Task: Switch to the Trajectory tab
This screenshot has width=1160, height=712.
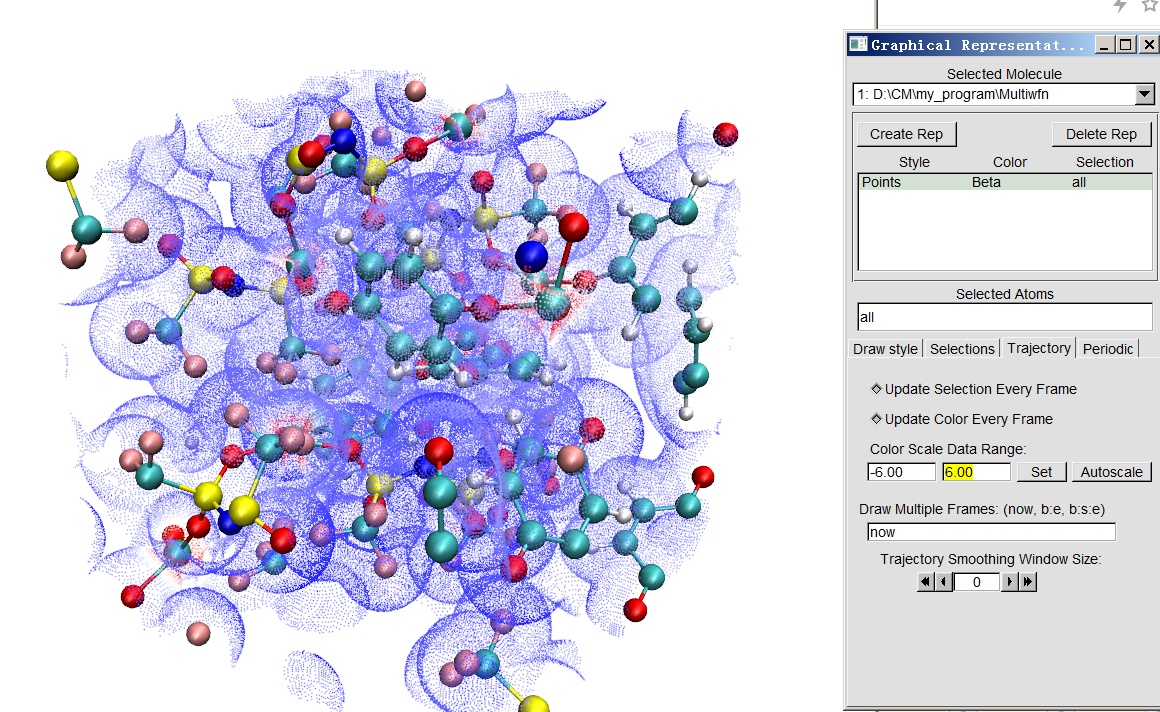Action: [1039, 348]
